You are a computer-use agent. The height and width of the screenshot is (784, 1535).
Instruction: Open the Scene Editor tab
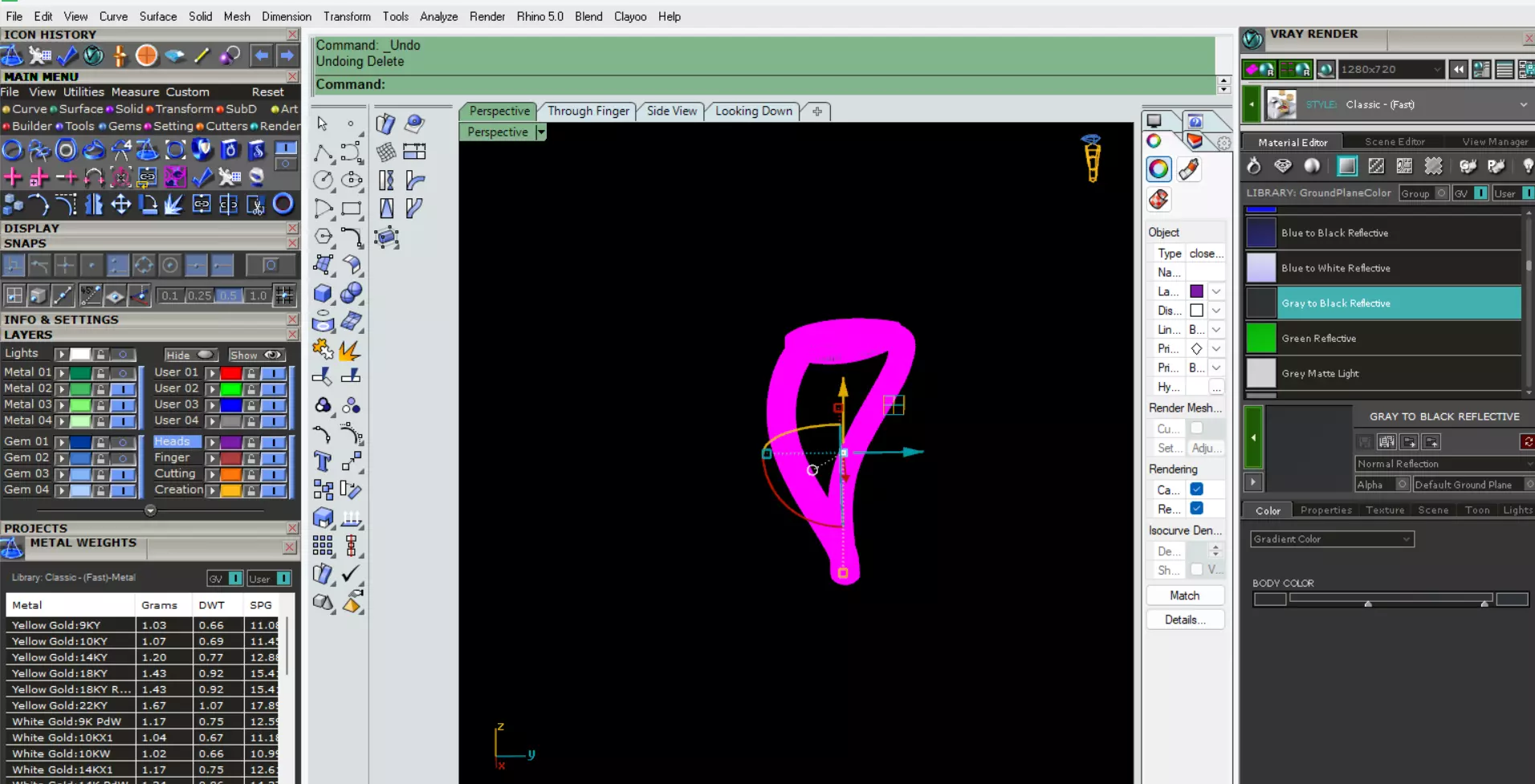click(1395, 142)
